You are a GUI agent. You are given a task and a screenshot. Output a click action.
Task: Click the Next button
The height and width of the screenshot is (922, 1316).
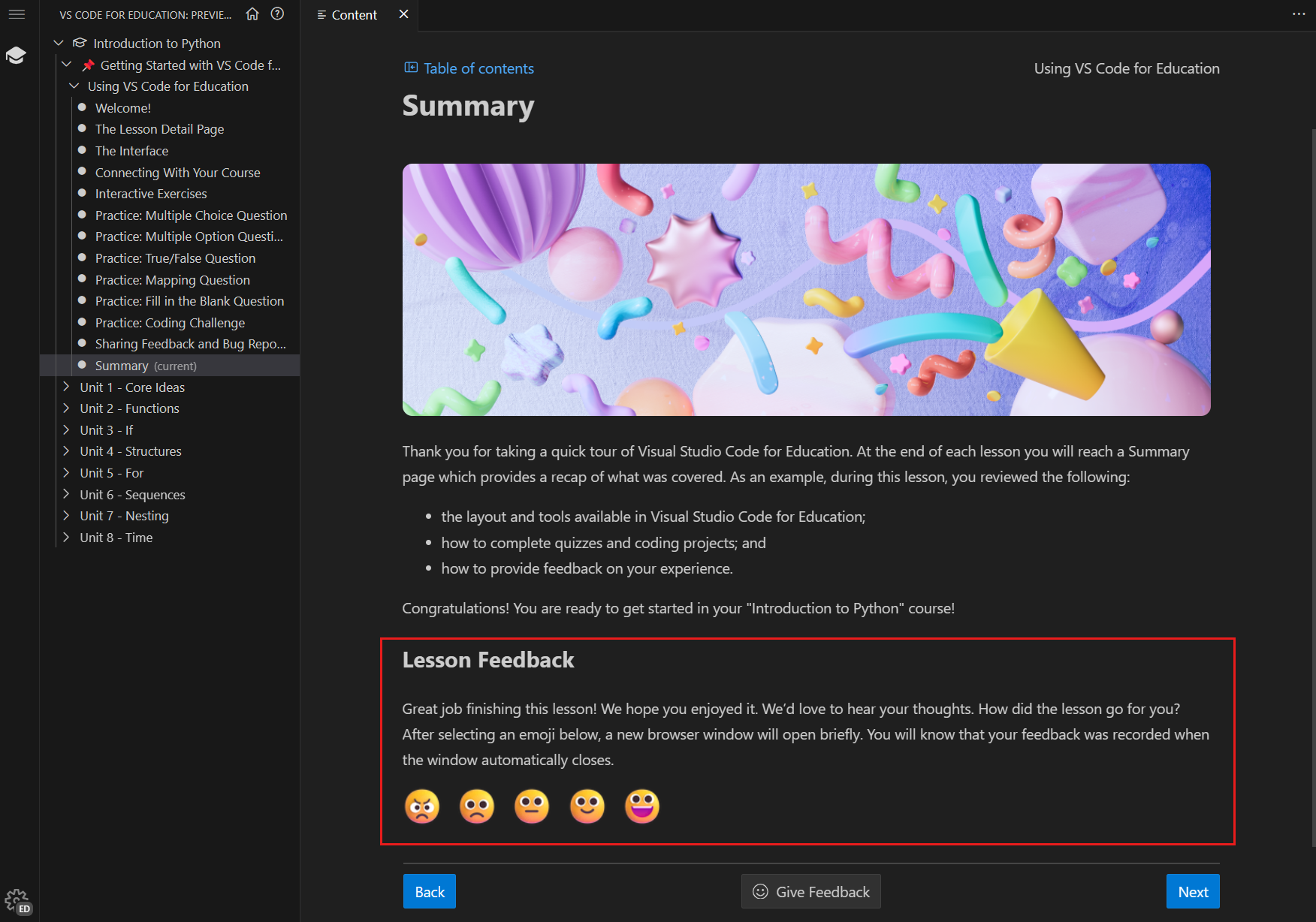1193,891
